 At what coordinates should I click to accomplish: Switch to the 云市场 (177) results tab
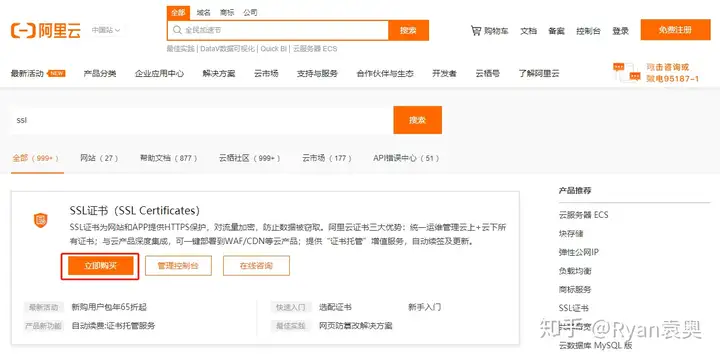pos(327,158)
